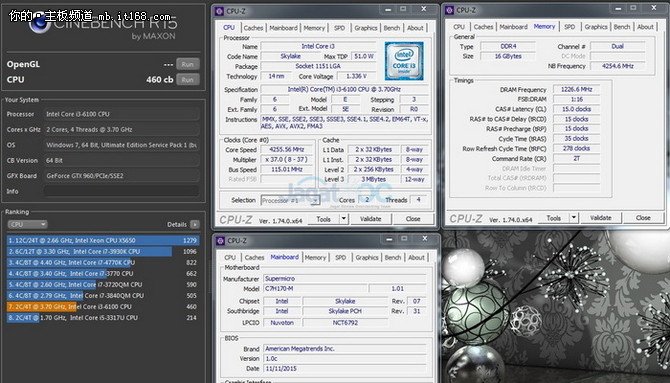The height and width of the screenshot is (383, 670).
Task: Select Bench tab in Mainboard window
Action: pyautogui.click(x=393, y=257)
